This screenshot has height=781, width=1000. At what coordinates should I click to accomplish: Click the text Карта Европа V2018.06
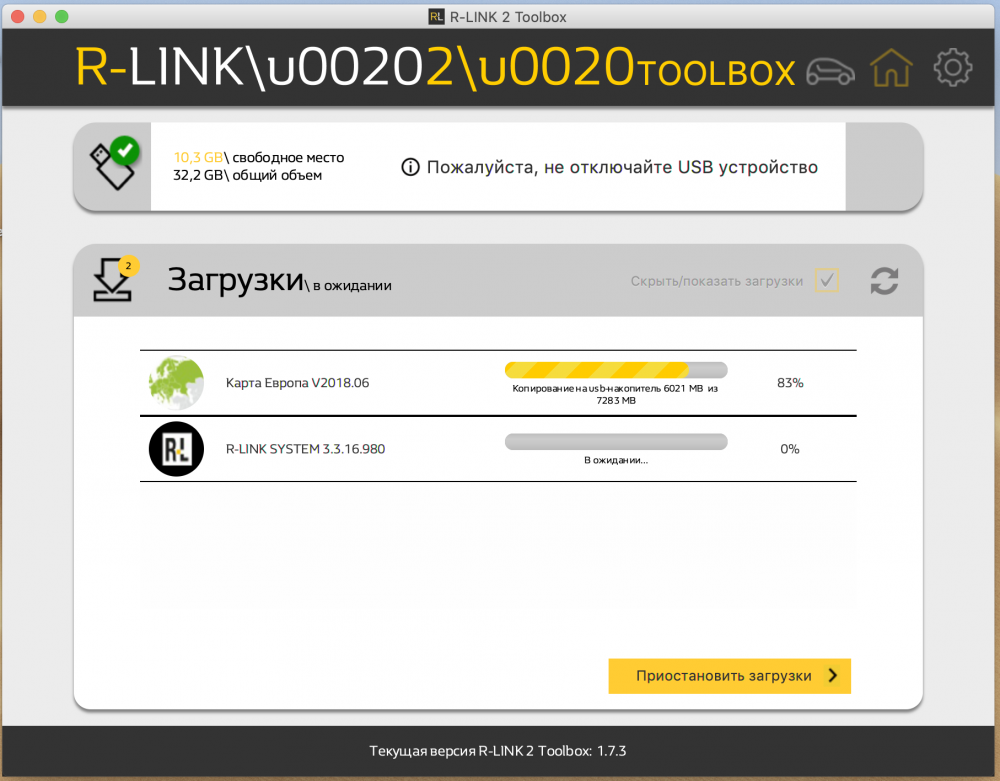[297, 383]
